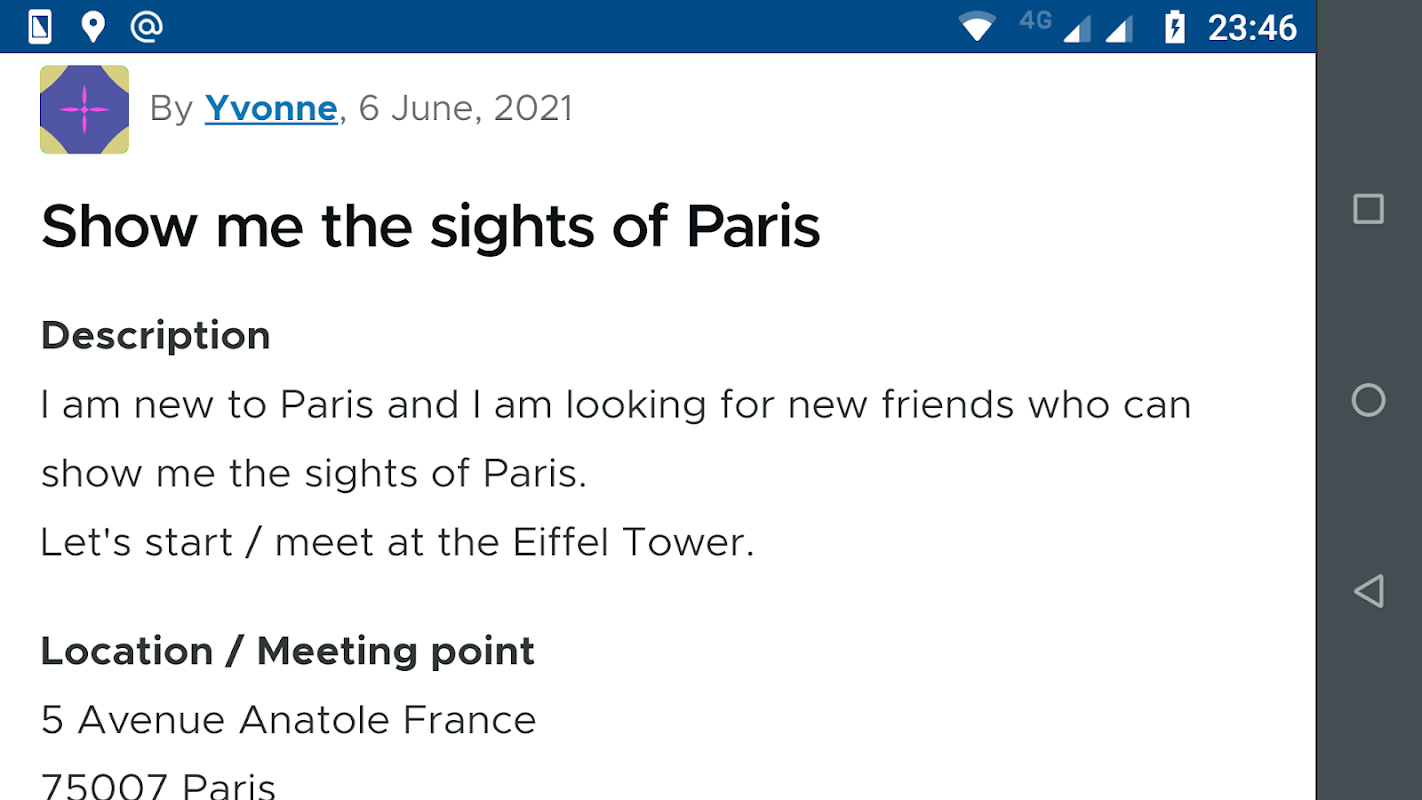Click the "75007 Paris" postal code line

[158, 785]
